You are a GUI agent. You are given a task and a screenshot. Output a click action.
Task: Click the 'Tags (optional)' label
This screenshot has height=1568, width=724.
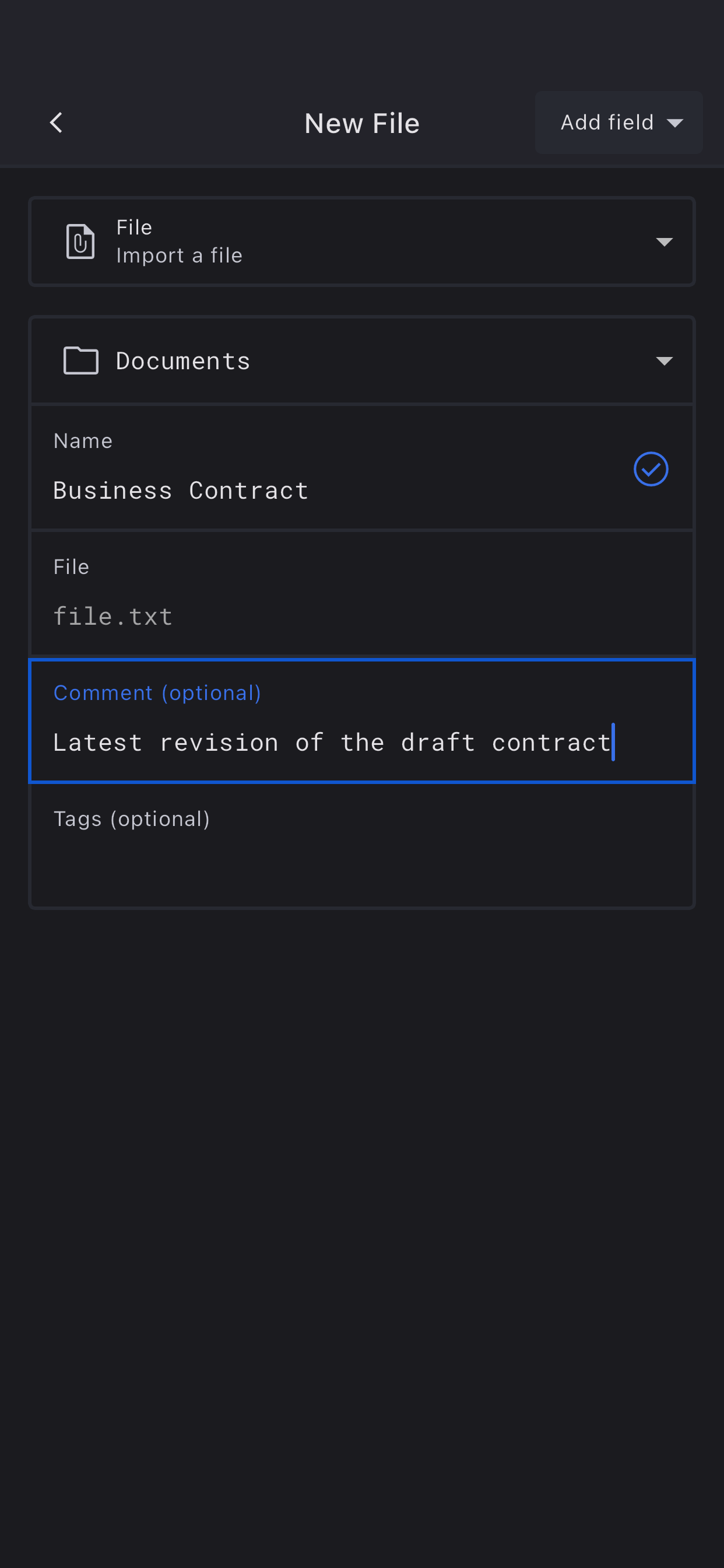coord(131,820)
